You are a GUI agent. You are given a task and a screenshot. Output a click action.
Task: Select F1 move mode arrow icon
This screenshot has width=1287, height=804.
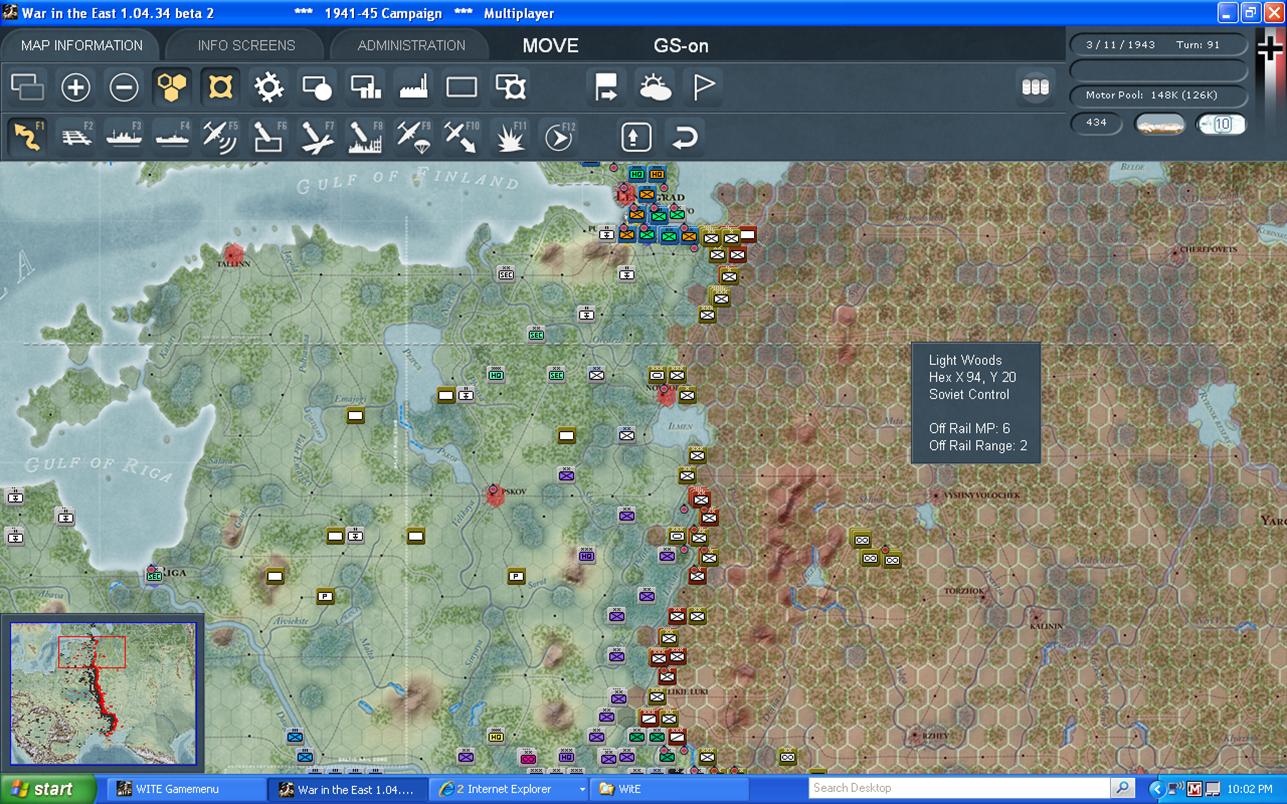27,136
